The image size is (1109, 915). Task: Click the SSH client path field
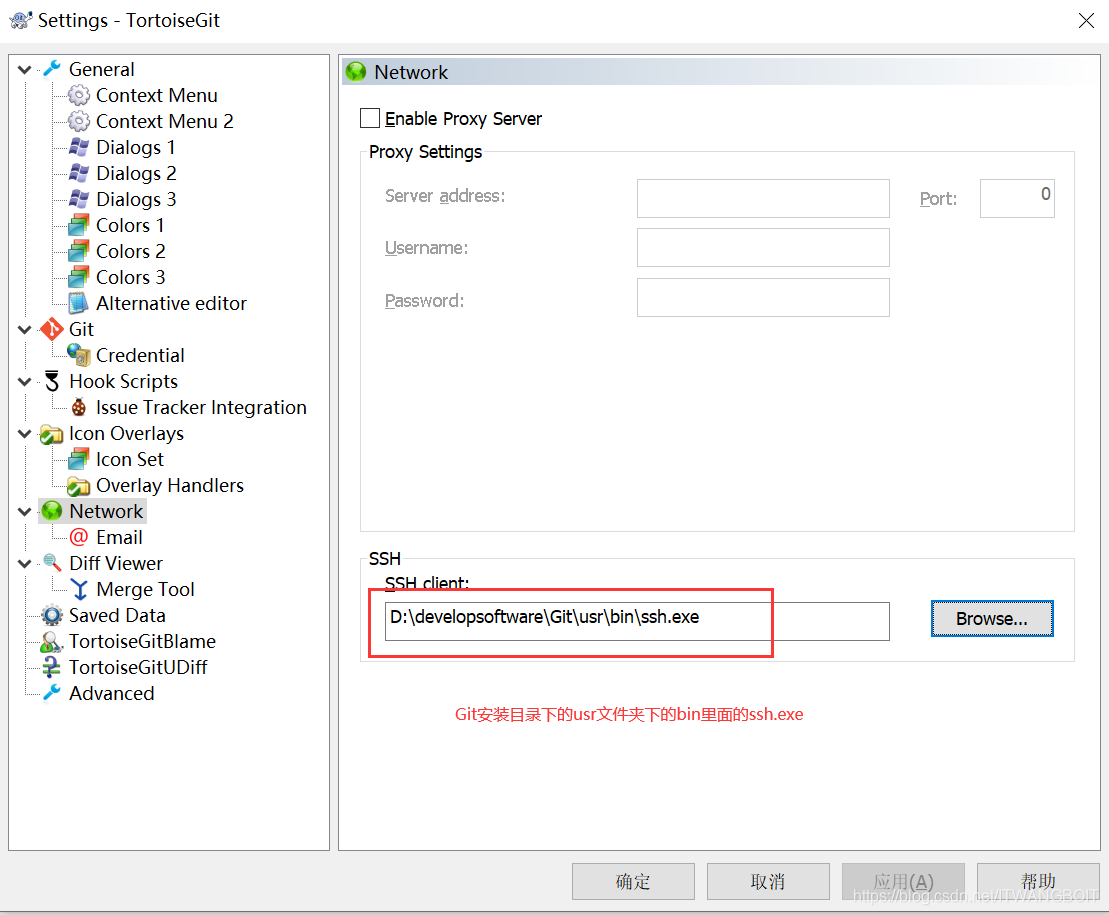pyautogui.click(x=637, y=621)
